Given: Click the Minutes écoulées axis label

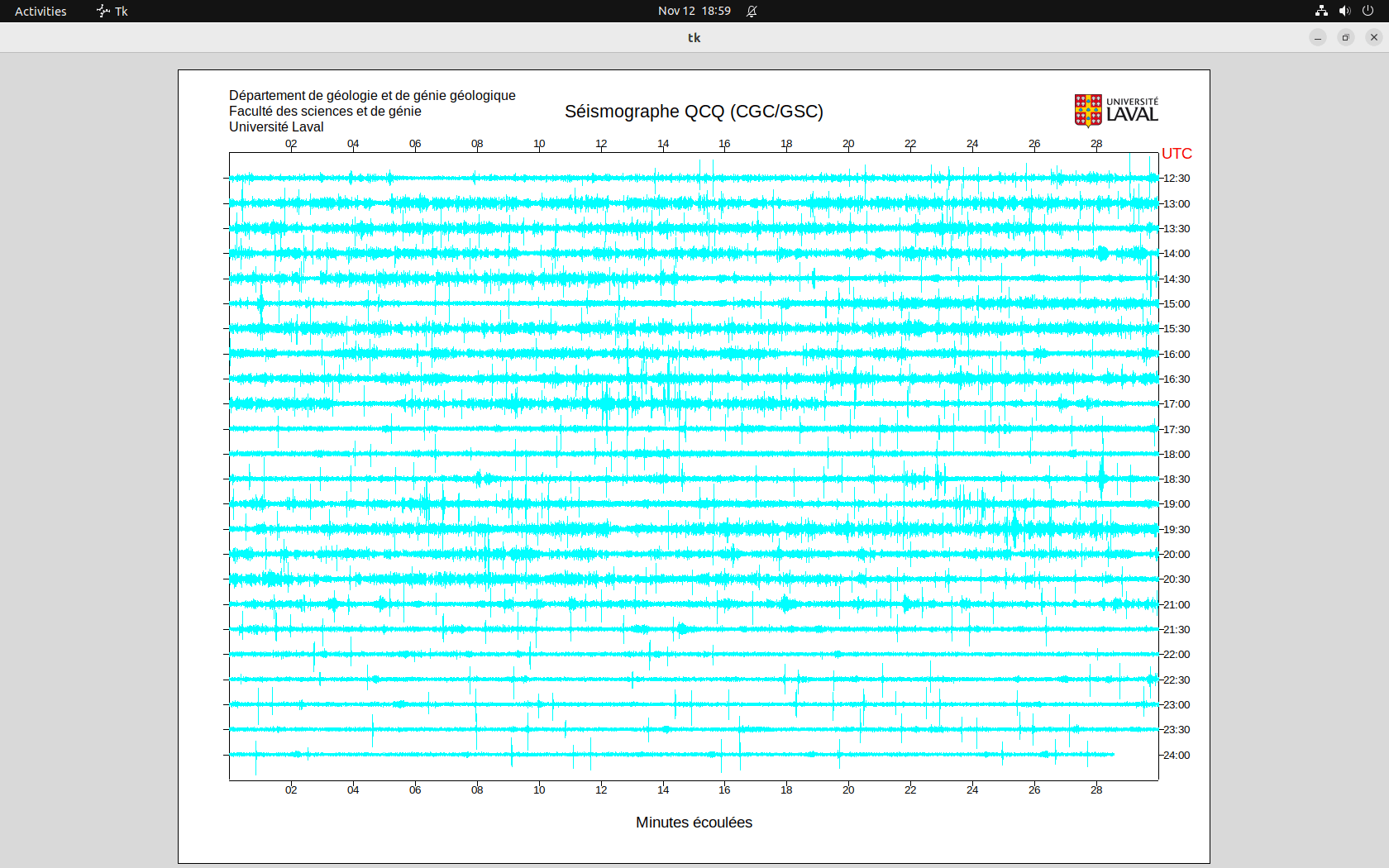Looking at the screenshot, I should click(694, 823).
